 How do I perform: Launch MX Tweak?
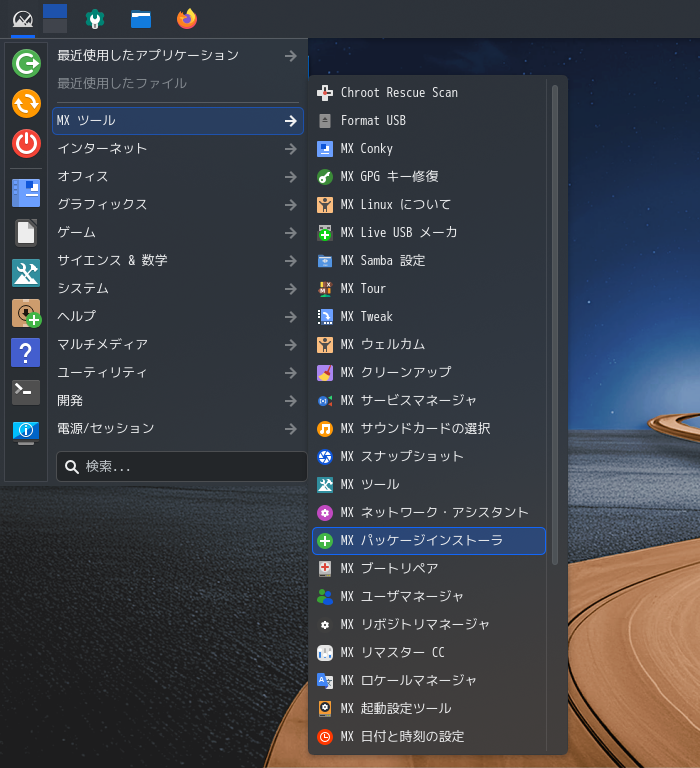429,316
